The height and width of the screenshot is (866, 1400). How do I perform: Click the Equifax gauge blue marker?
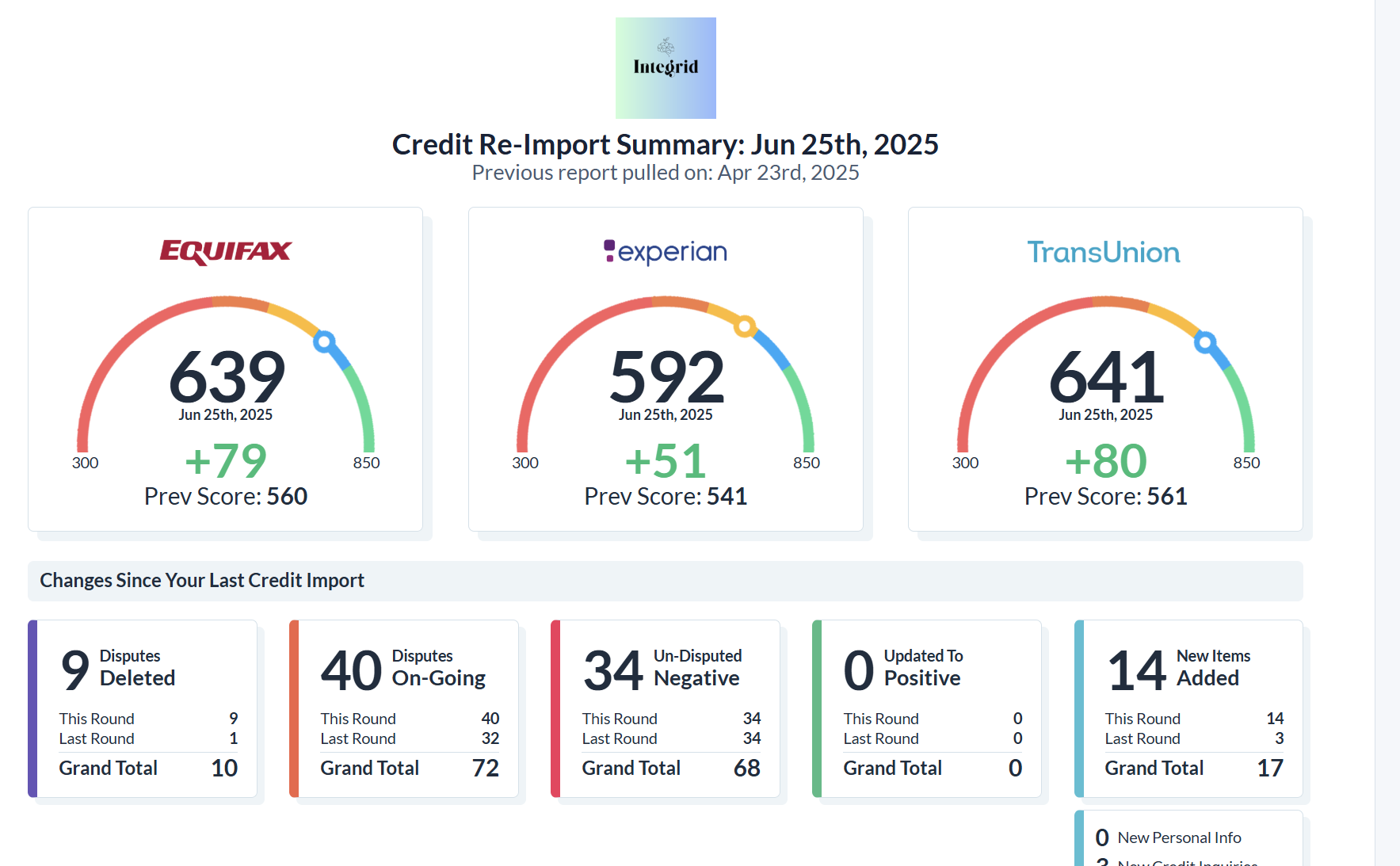tap(323, 341)
